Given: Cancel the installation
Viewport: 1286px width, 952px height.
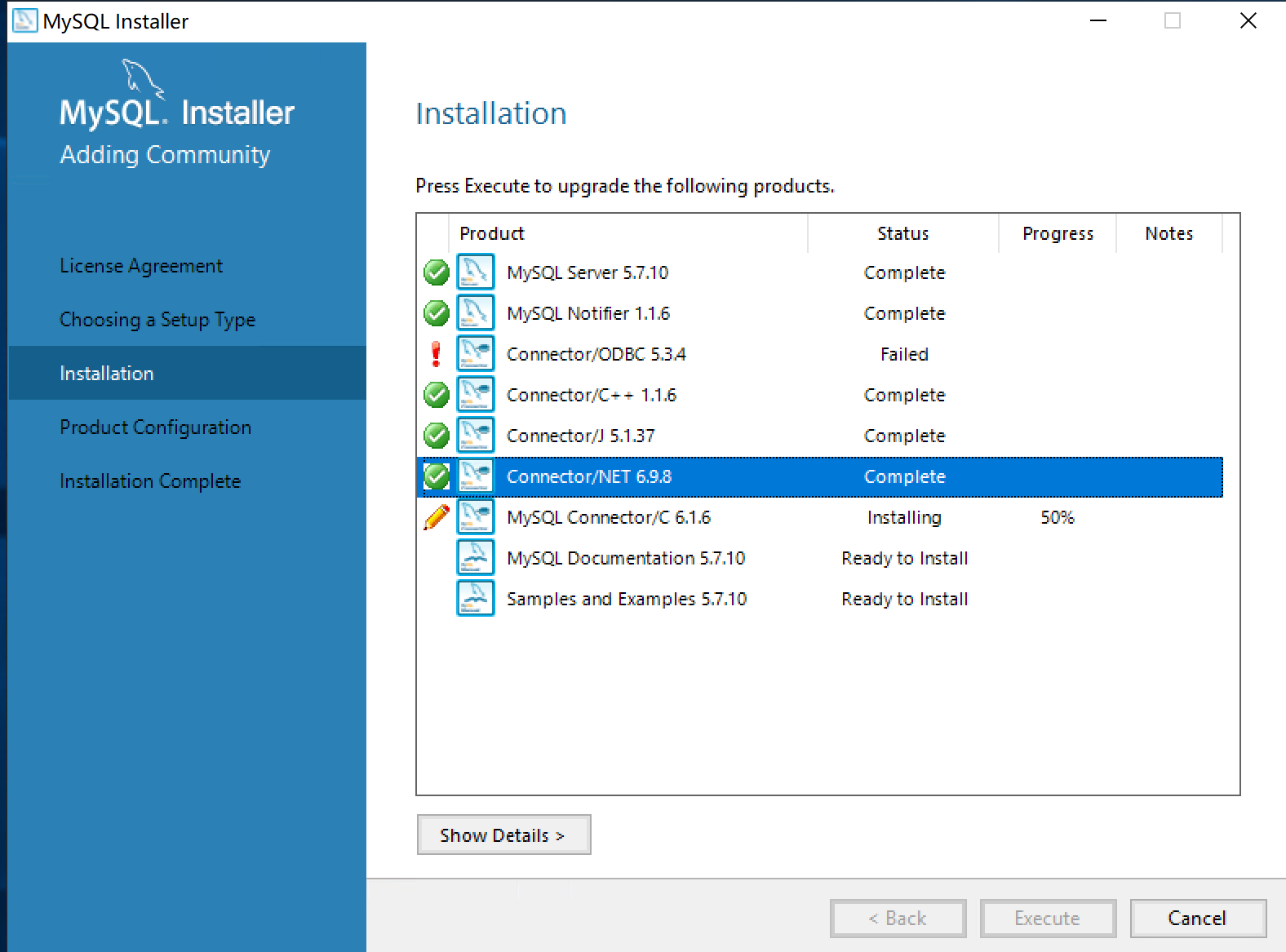Looking at the screenshot, I should click(1198, 919).
